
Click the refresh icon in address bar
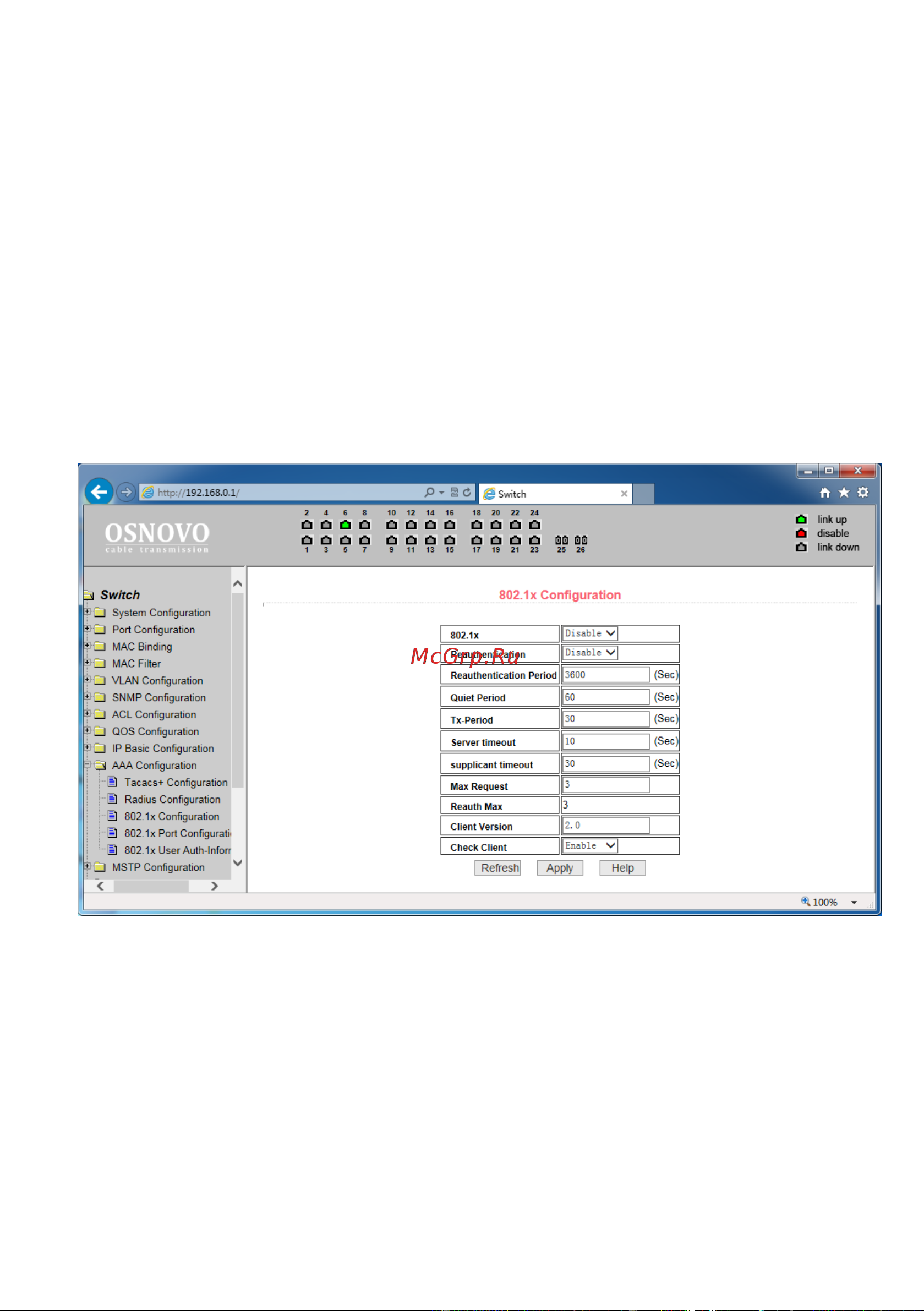coord(467,492)
